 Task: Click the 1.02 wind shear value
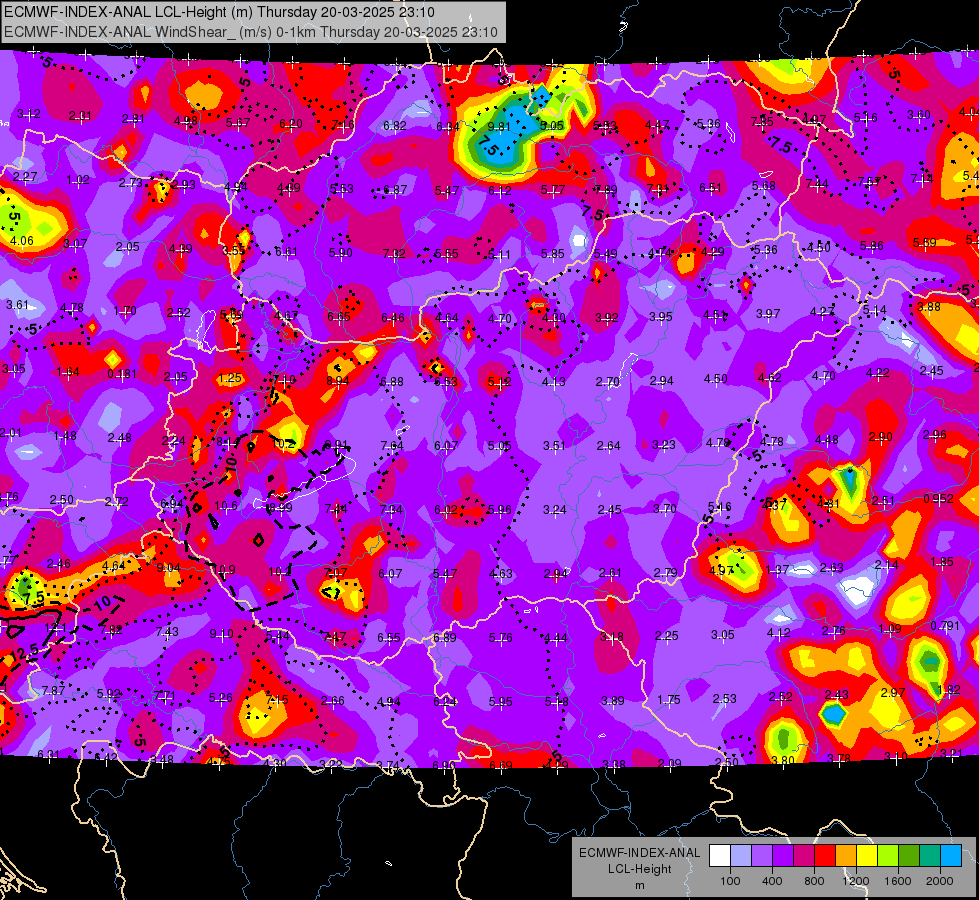coord(78,180)
